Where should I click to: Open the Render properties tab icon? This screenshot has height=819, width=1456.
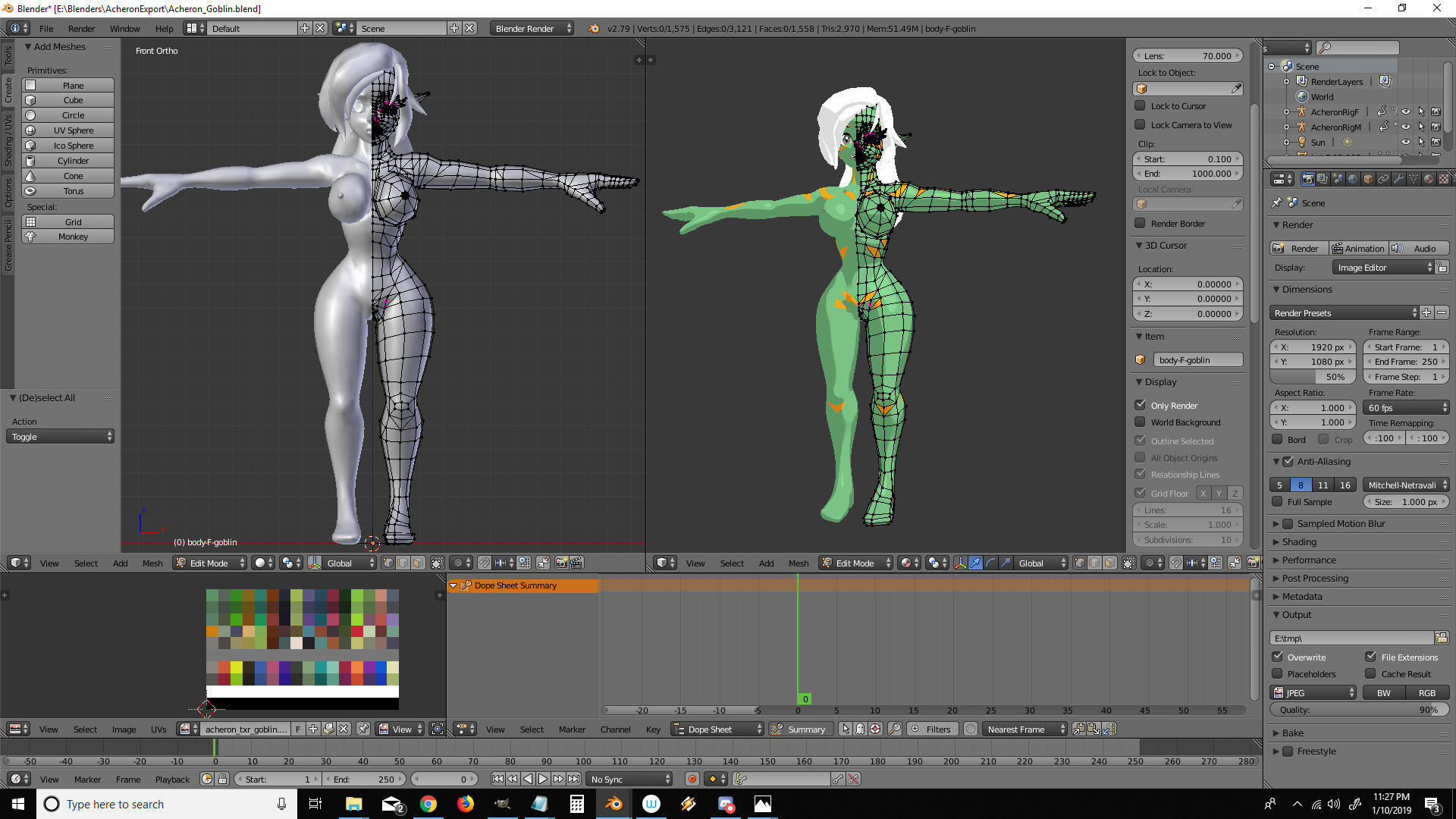1307,179
